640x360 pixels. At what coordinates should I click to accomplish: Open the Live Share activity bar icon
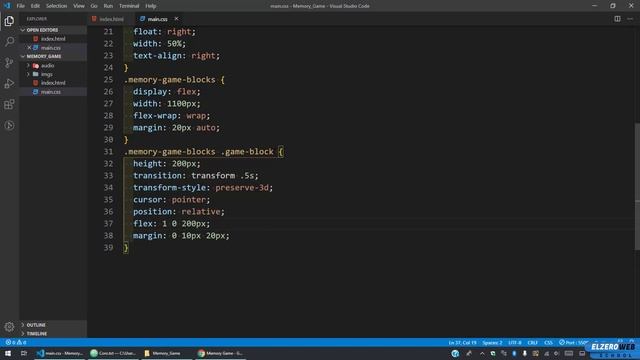pos(9,125)
